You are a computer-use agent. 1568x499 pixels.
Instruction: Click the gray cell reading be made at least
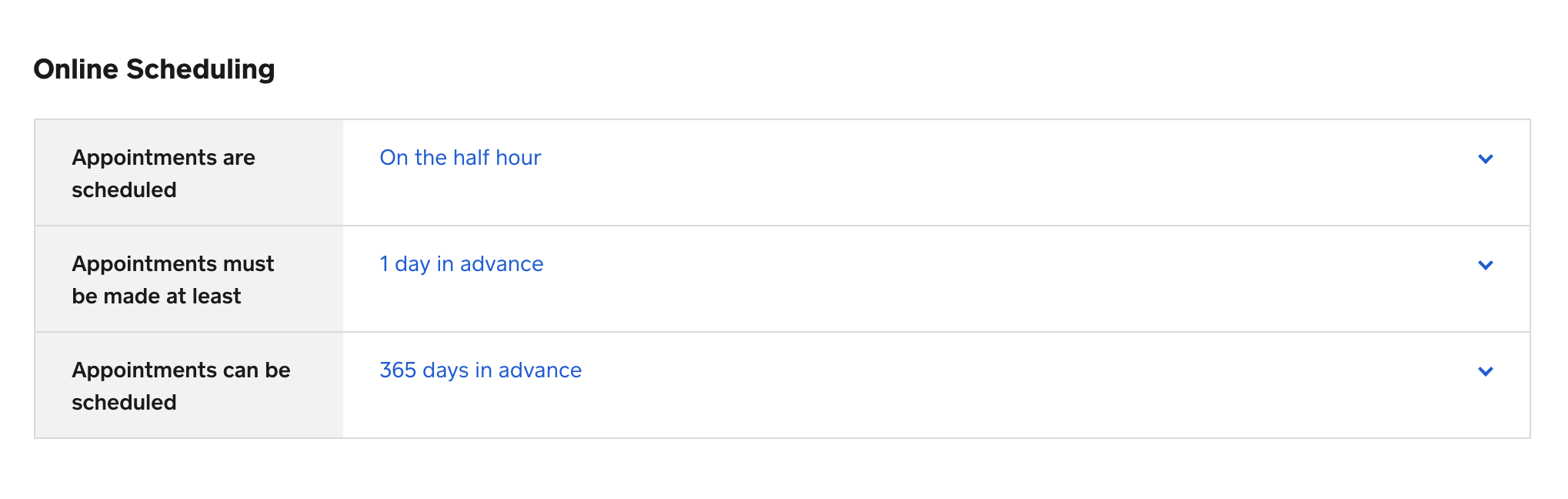tap(156, 296)
